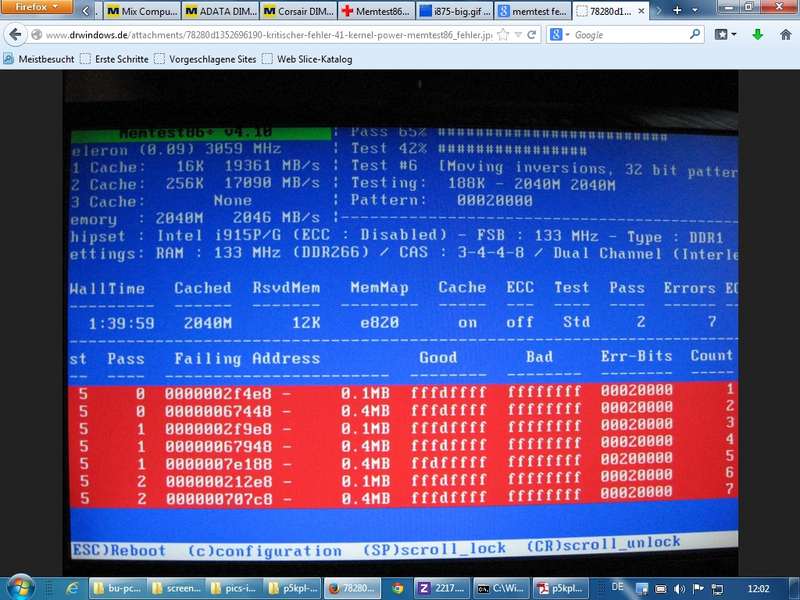Viewport: 800px width, 600px height.
Task: Open Google Chrome from the taskbar
Action: pyautogui.click(x=397, y=588)
